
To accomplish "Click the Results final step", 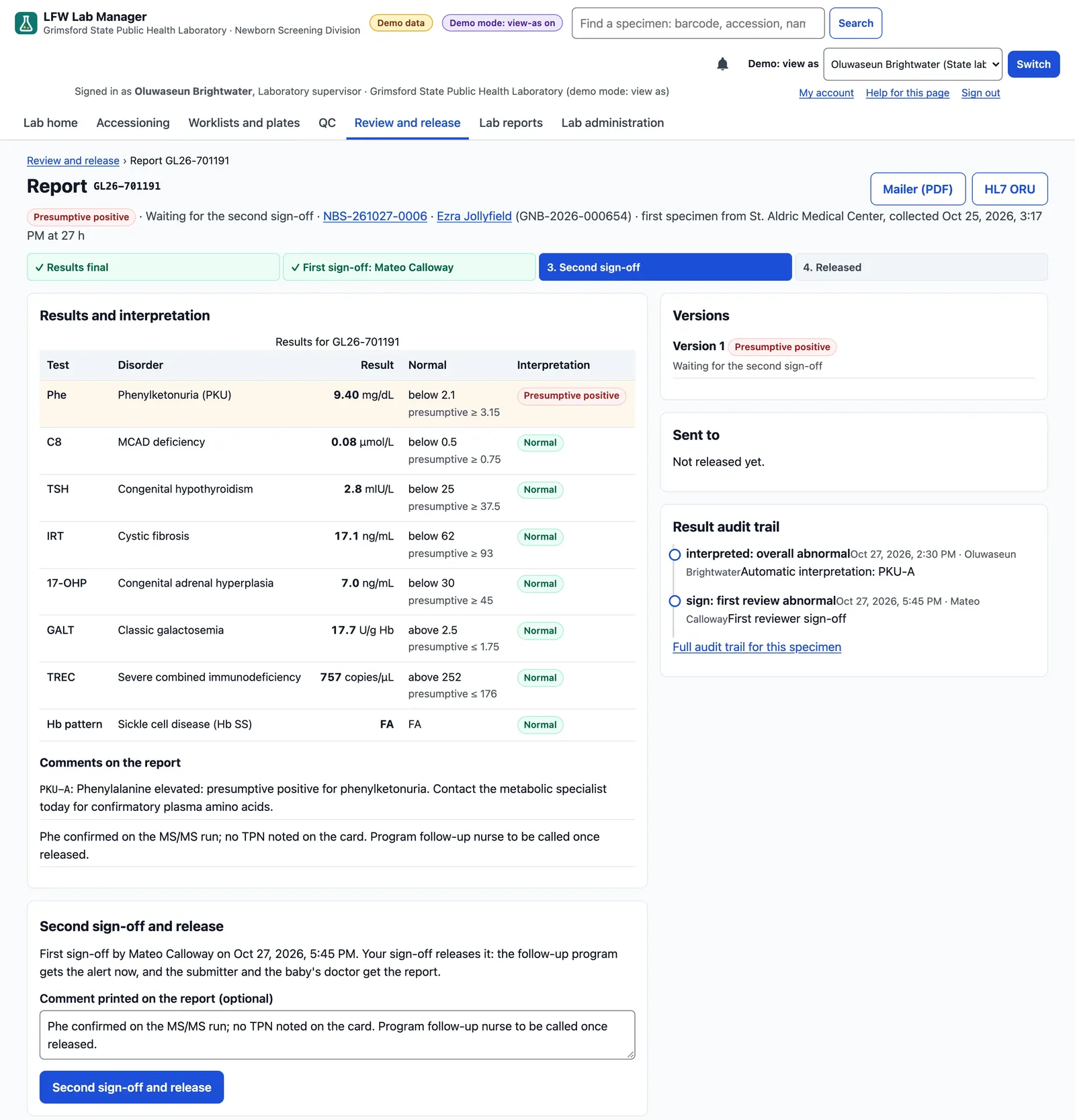I will (x=153, y=267).
